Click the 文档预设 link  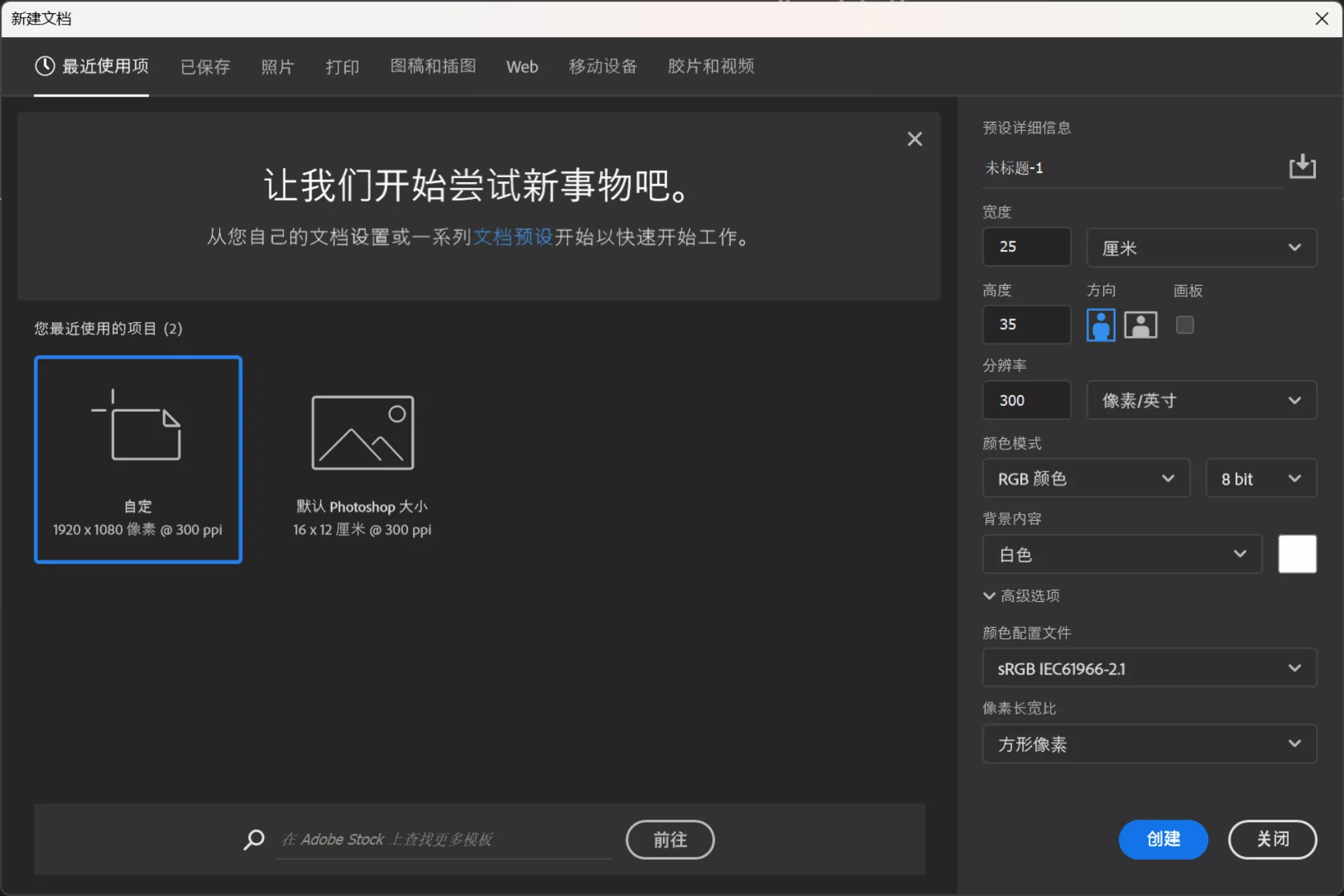click(x=512, y=237)
